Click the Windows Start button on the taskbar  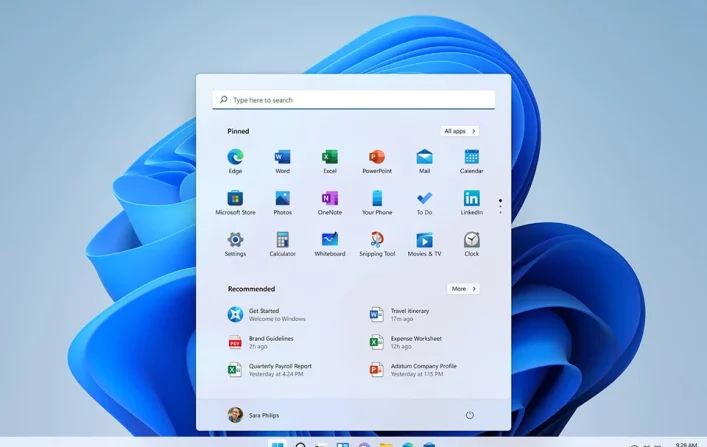tap(278, 444)
